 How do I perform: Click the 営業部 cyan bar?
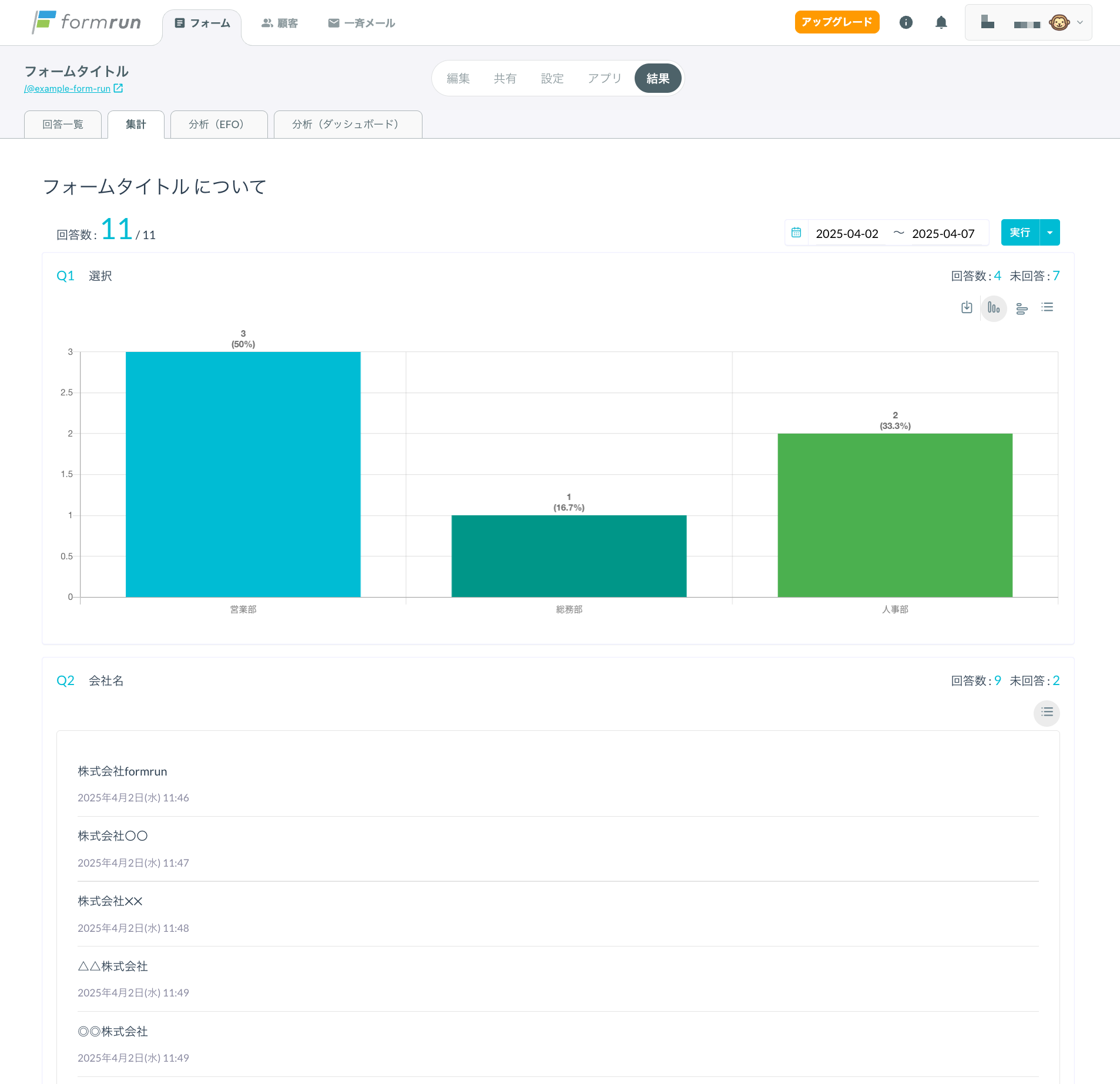[x=243, y=475]
